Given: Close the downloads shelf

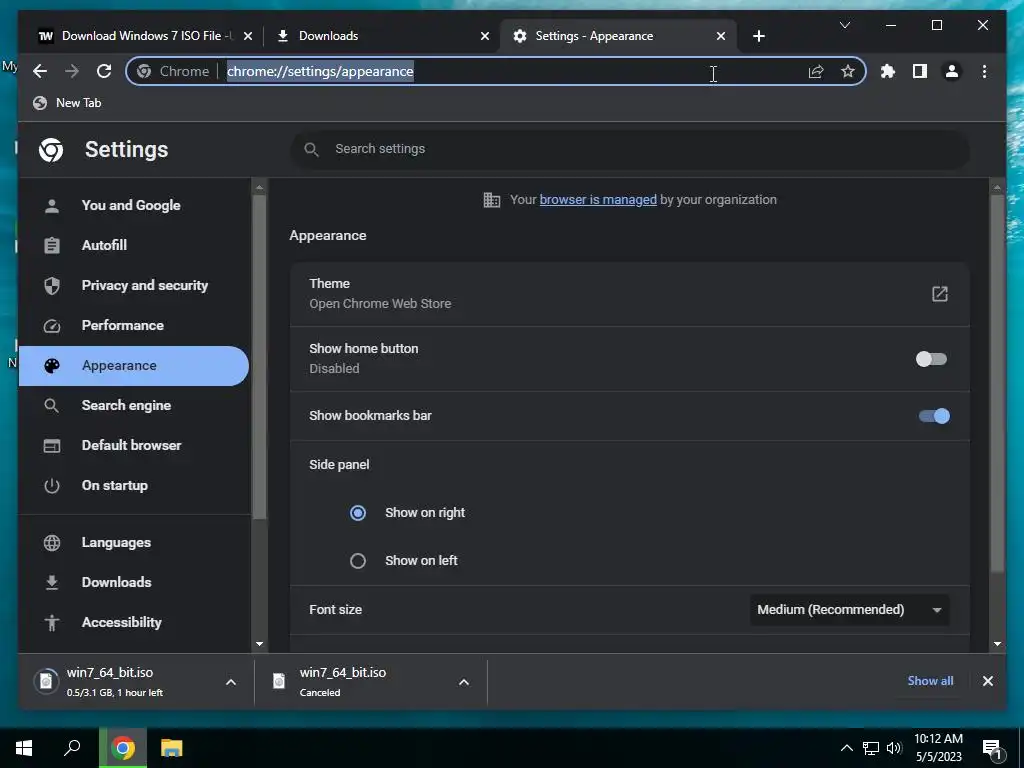Looking at the screenshot, I should [x=987, y=681].
